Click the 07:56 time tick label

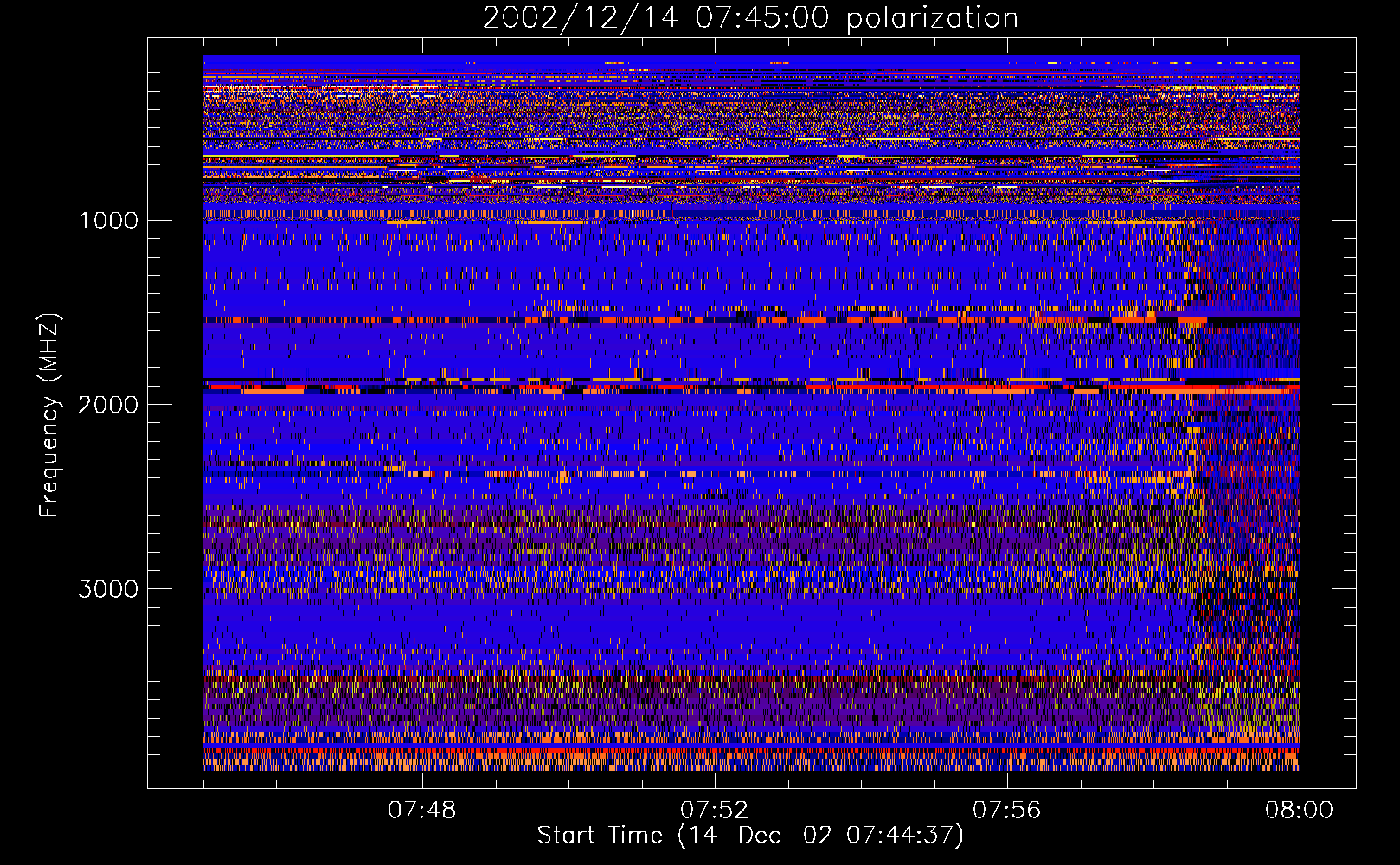1006,811
